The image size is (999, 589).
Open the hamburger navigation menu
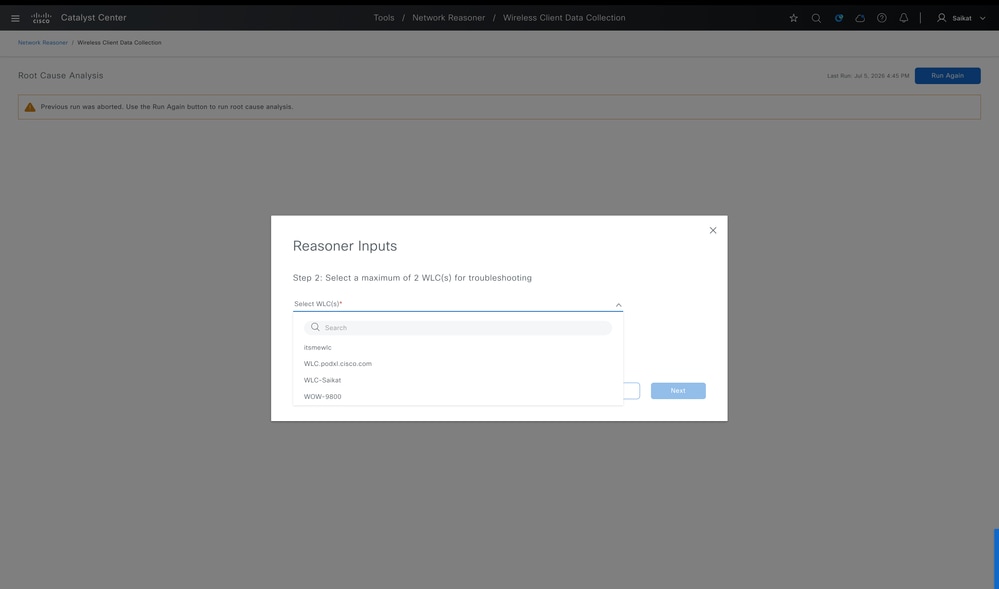pos(15,18)
